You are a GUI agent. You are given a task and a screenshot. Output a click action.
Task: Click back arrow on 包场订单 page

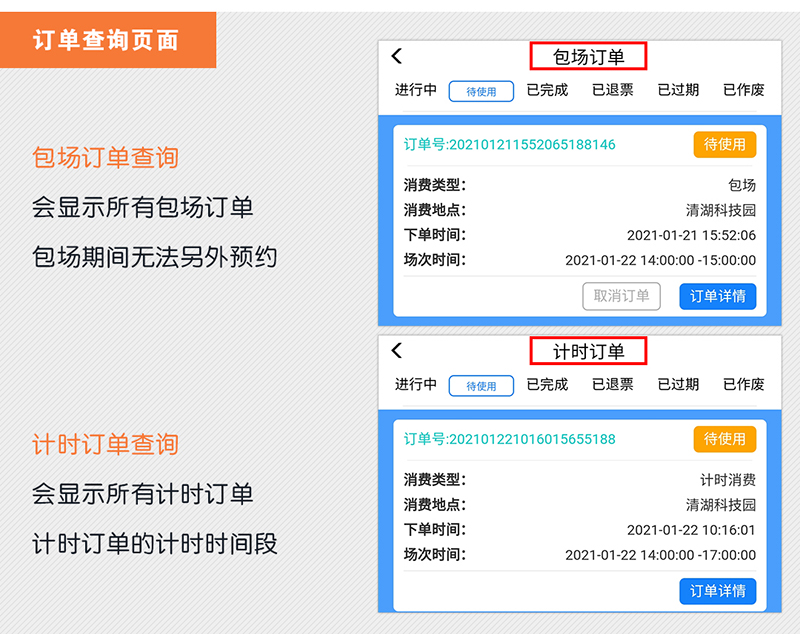coord(397,57)
